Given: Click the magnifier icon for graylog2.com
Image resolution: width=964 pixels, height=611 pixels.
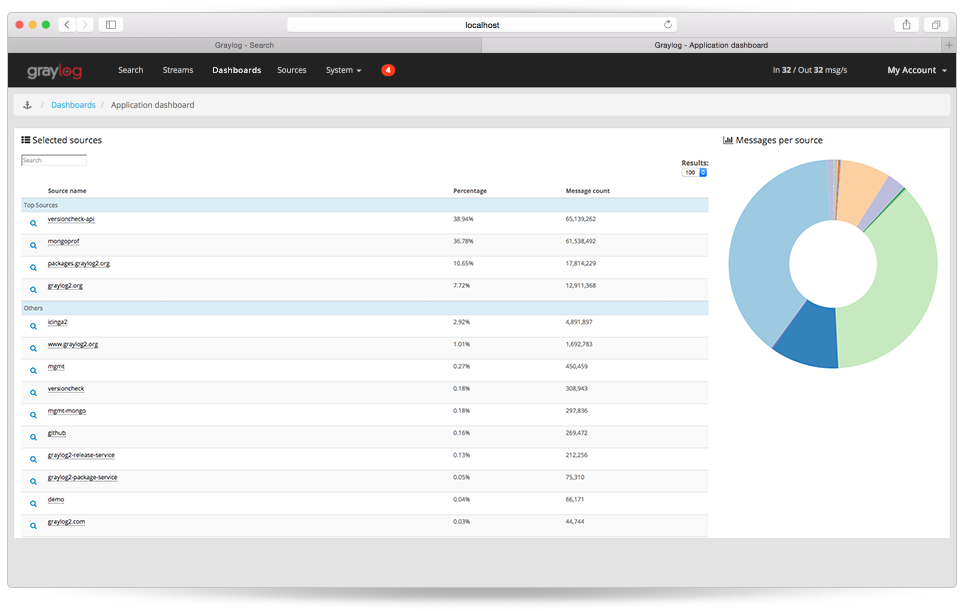Looking at the screenshot, I should [33, 526].
